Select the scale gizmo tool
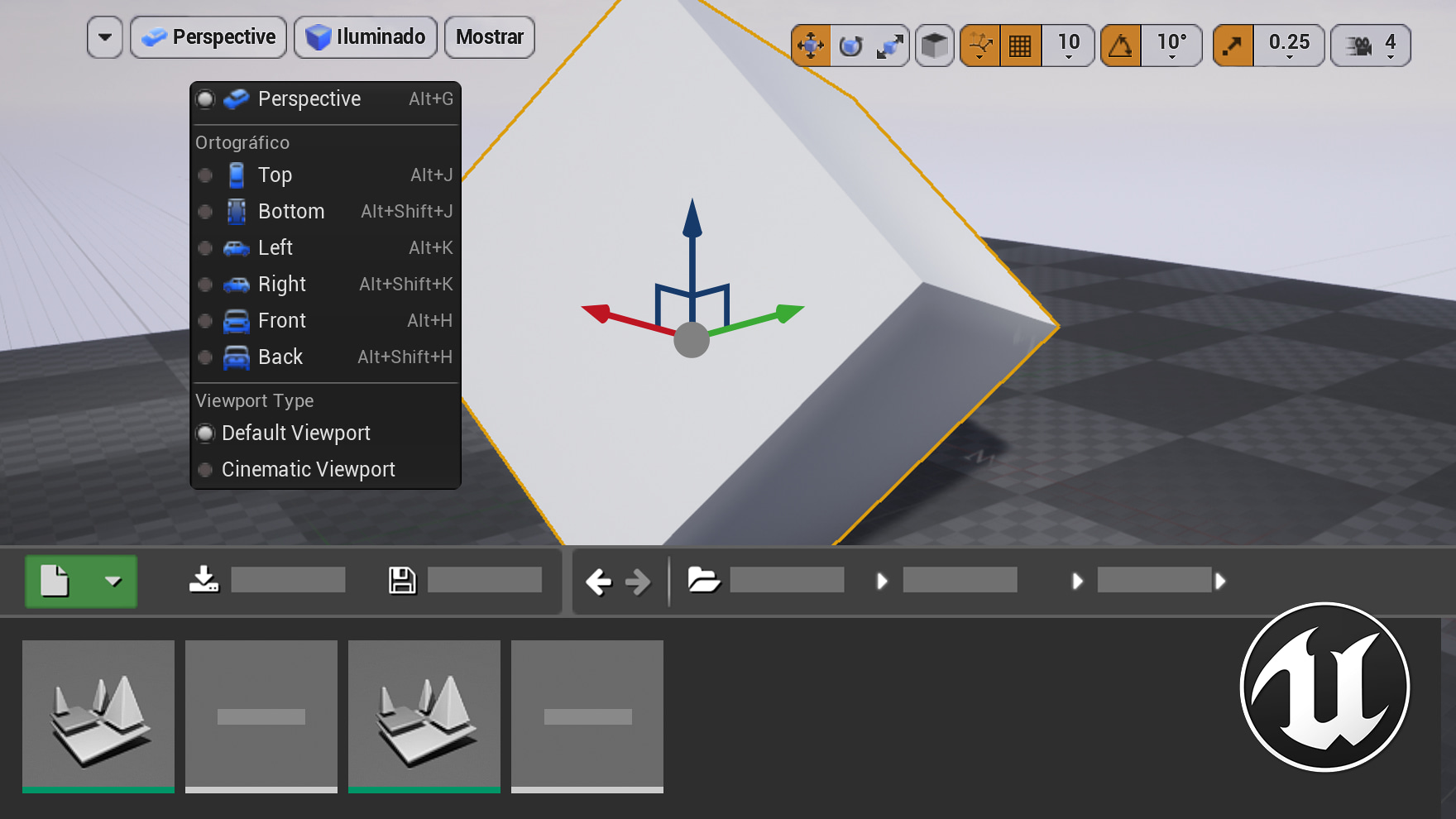This screenshot has width=1456, height=819. point(890,45)
